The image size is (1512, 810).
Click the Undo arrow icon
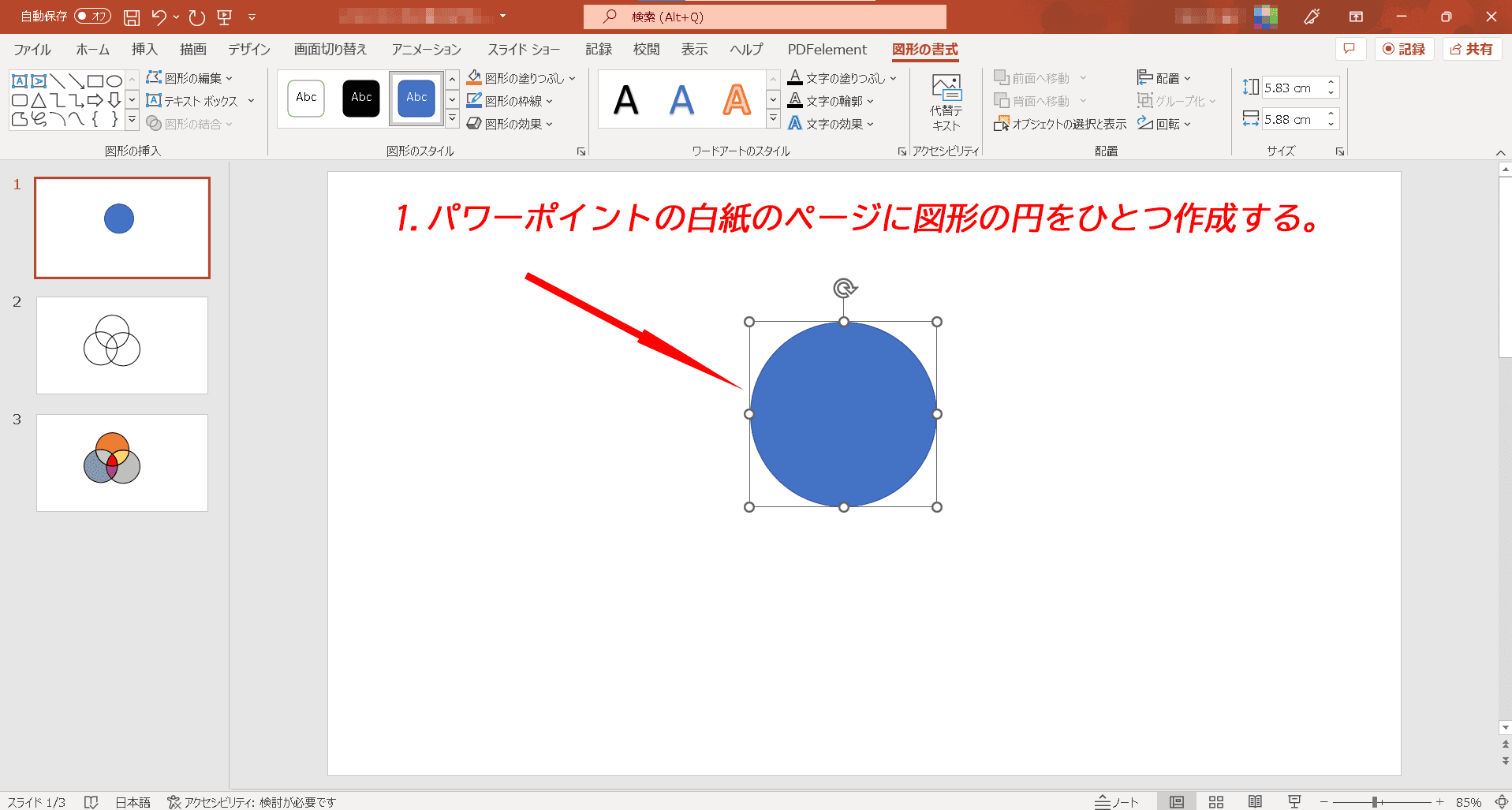159,17
